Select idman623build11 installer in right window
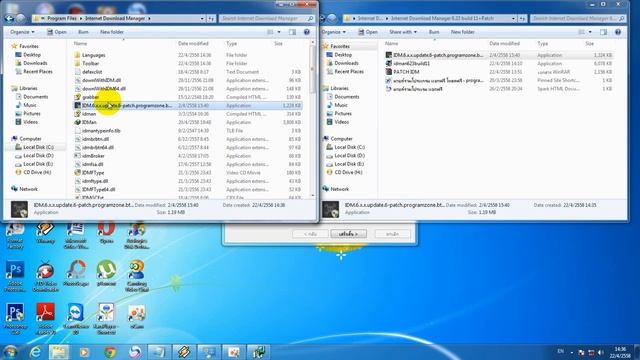Viewport: 640px width, 360px height. pos(411,64)
